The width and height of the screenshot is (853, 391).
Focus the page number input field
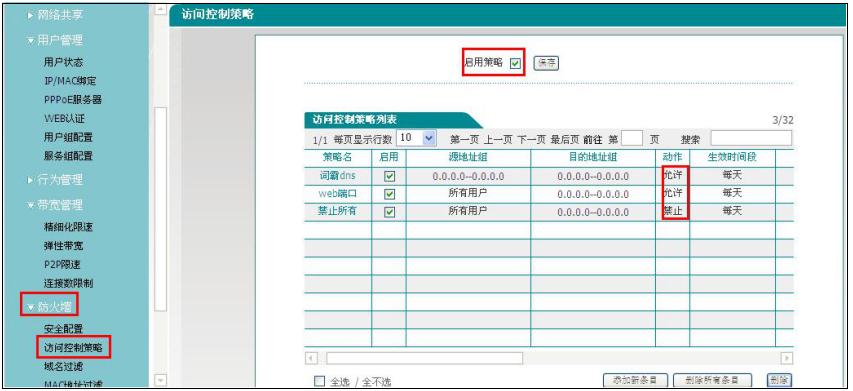click(632, 138)
